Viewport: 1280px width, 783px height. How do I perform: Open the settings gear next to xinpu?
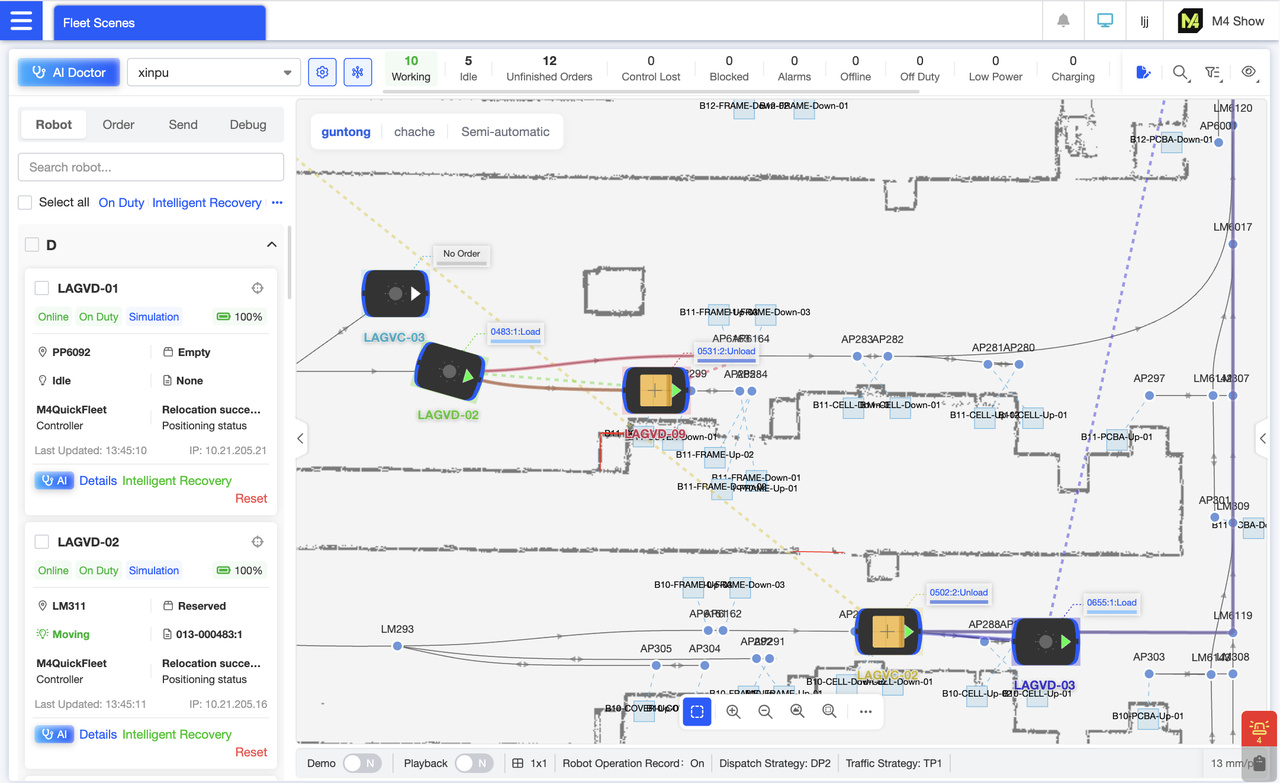coord(322,72)
